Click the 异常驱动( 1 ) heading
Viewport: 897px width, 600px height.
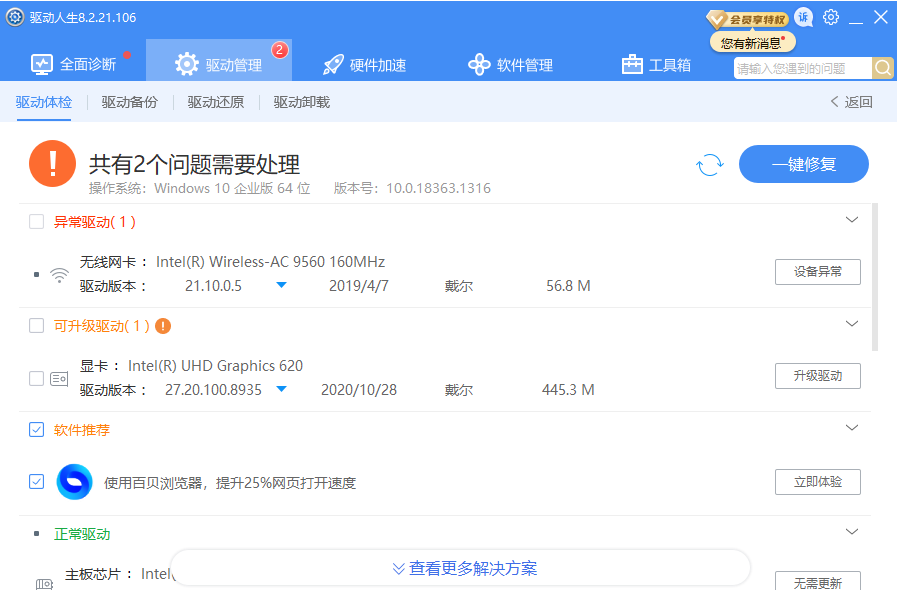tap(95, 222)
